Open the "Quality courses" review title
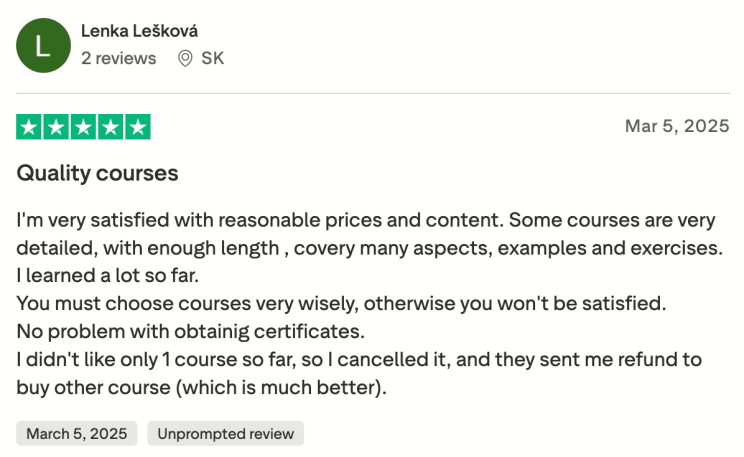This screenshot has width=744, height=457. coord(97,173)
